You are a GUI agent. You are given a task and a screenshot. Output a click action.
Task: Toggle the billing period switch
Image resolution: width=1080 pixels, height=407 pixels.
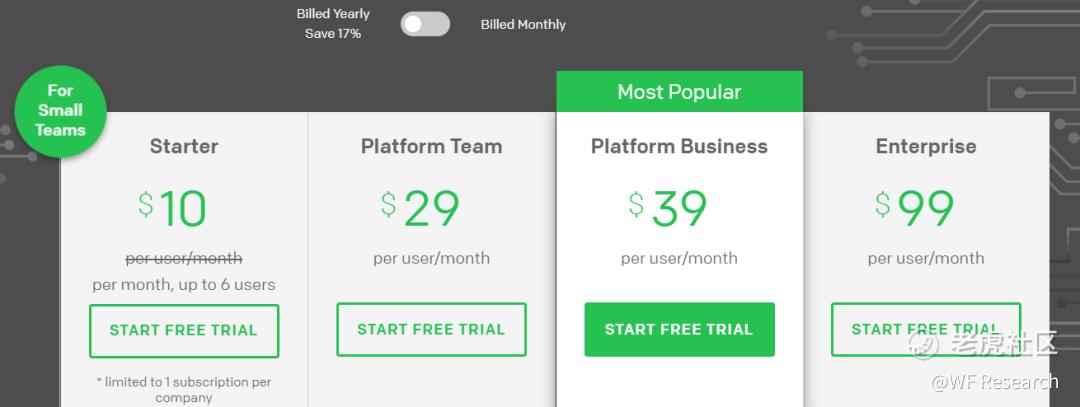[x=425, y=24]
